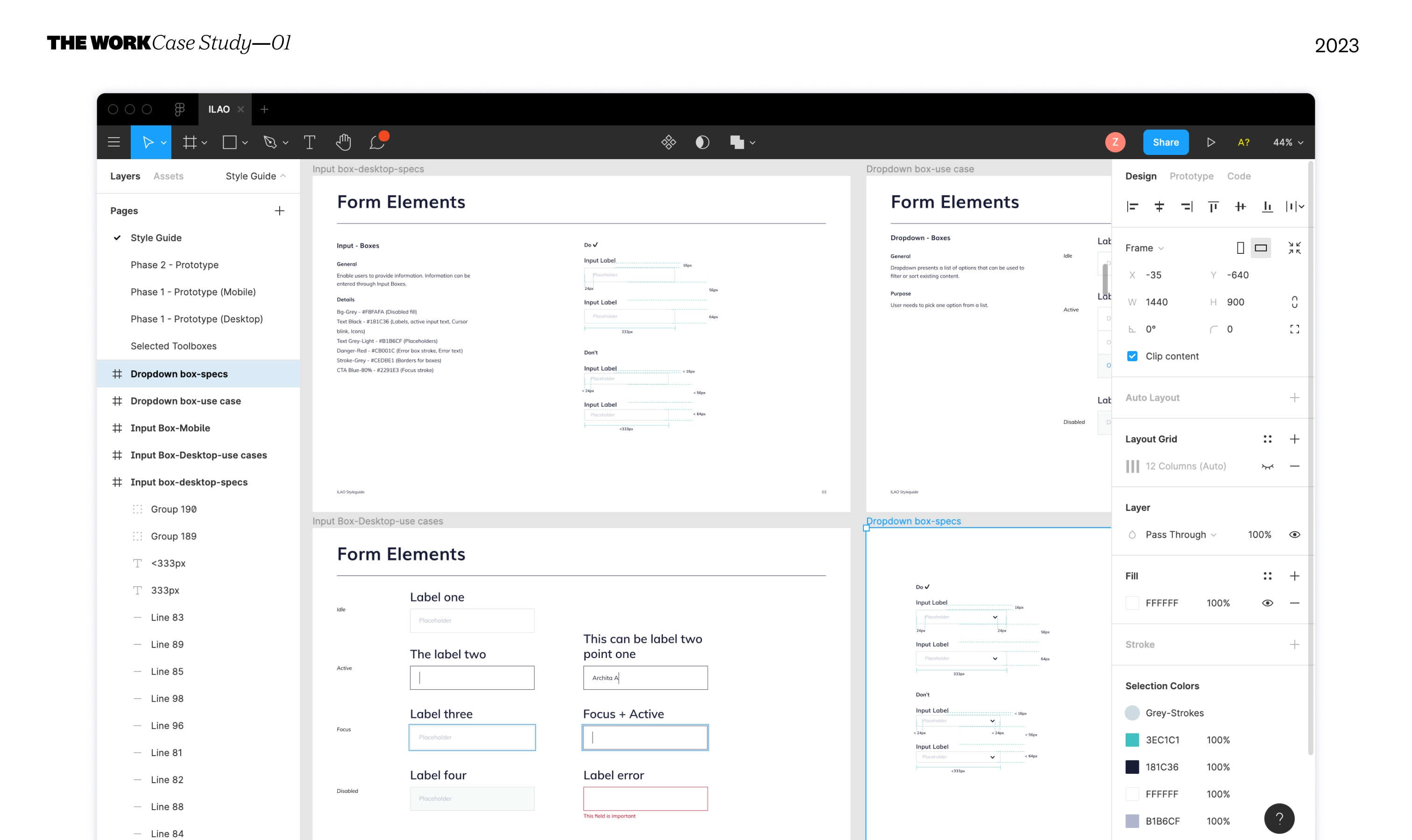
Task: Open Fill styles dots icon
Action: point(1267,576)
